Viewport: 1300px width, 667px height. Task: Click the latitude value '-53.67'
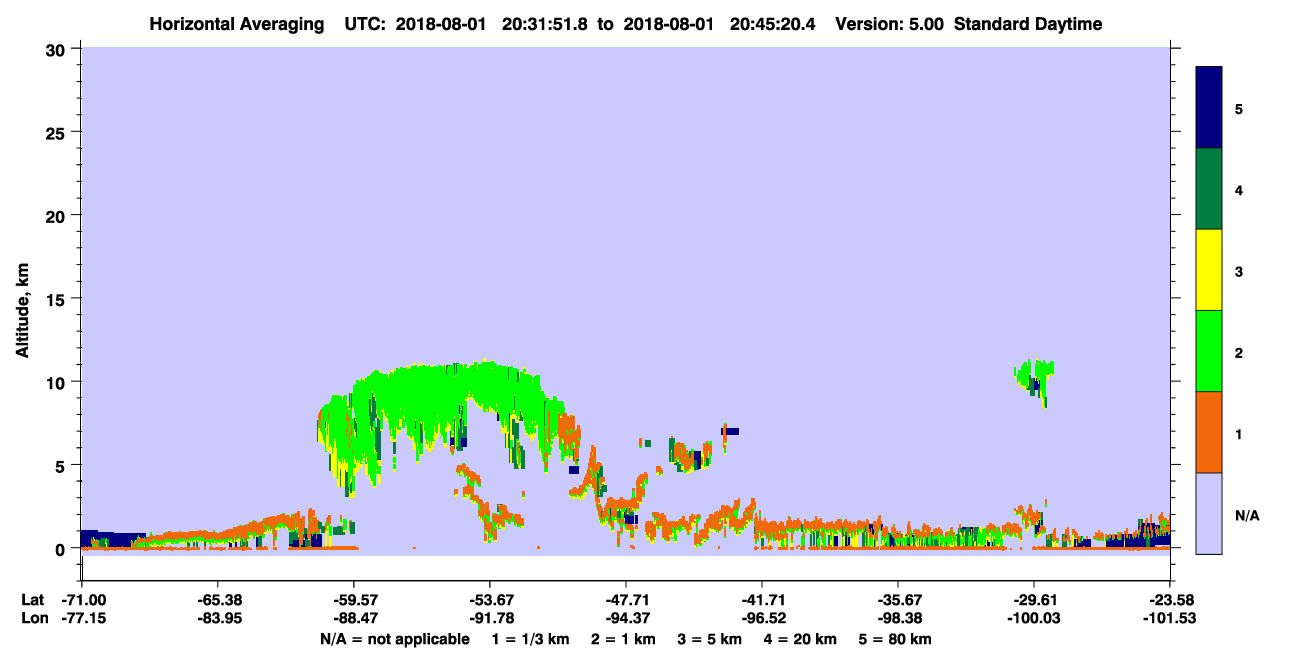pyautogui.click(x=489, y=600)
